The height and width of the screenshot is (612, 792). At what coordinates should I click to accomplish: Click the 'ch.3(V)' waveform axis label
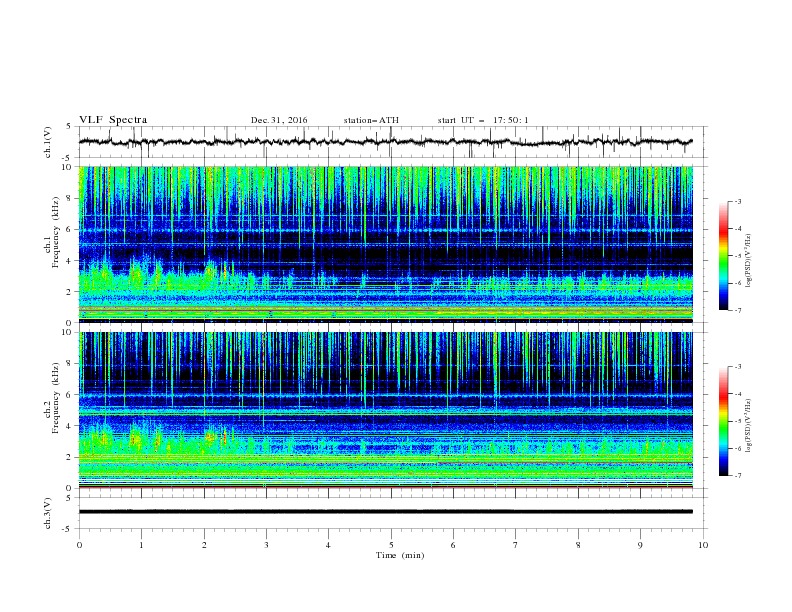point(48,513)
